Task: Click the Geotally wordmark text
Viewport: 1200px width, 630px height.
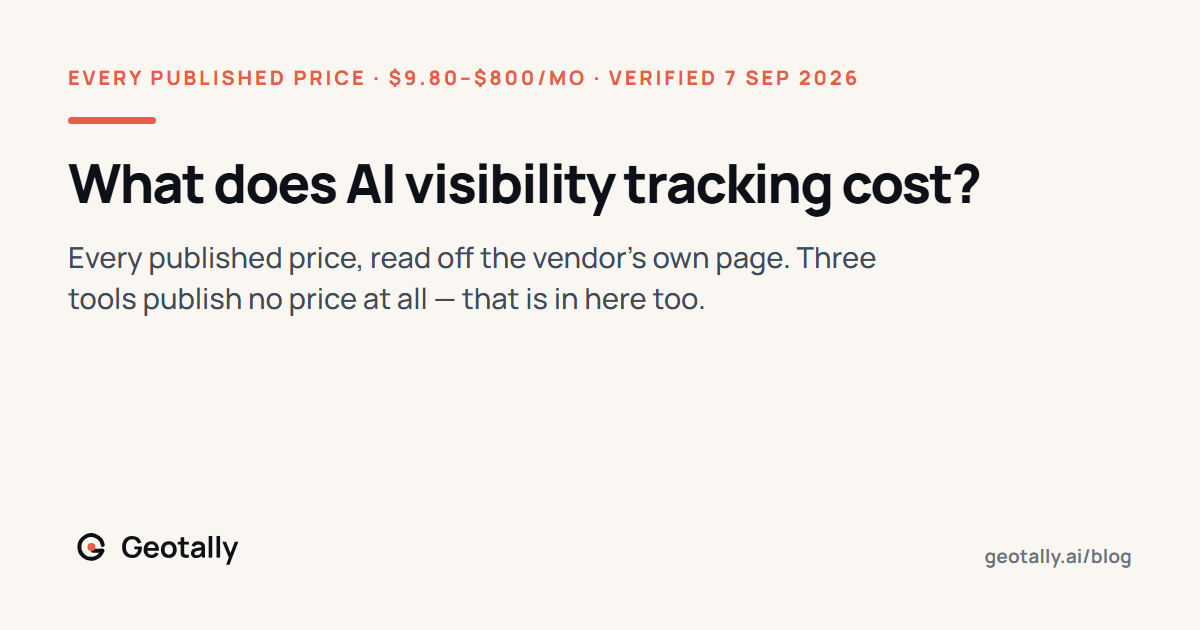Action: click(179, 548)
